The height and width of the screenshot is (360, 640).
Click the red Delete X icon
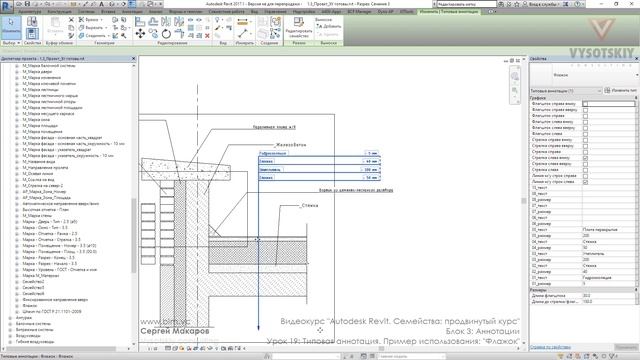207,36
